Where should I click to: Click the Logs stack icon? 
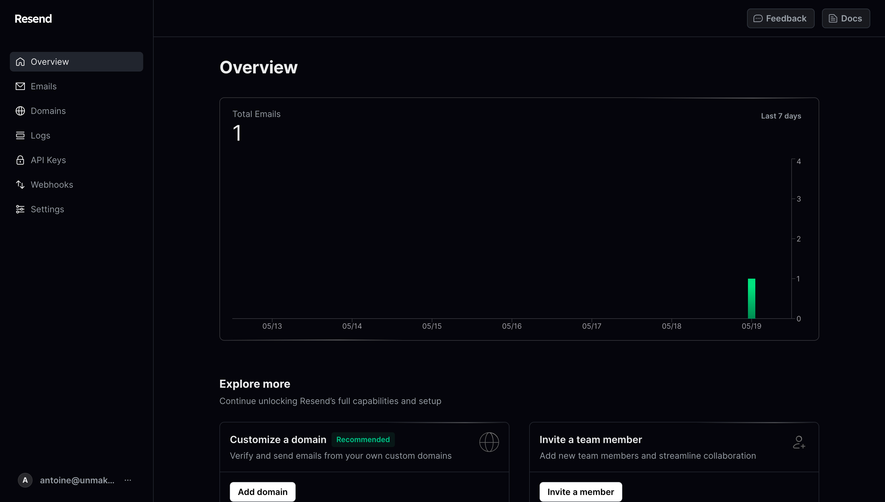(20, 136)
